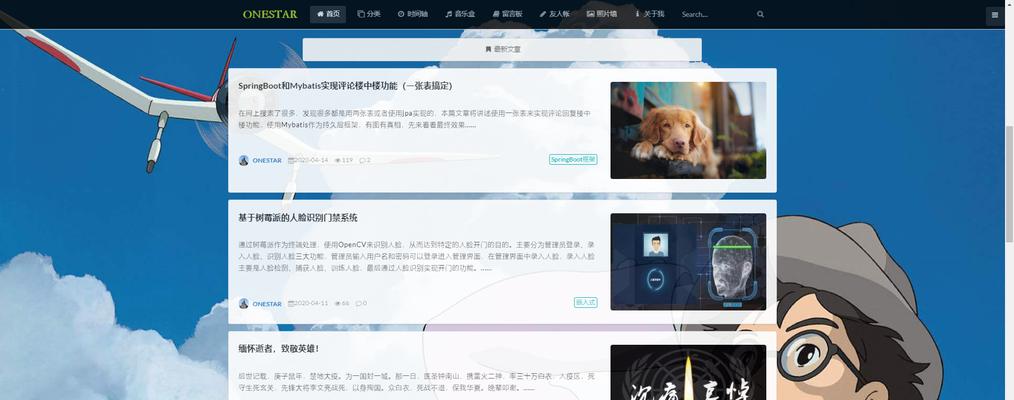Open the 音乐盒 music box page
This screenshot has height=400, width=1014.
(x=460, y=14)
